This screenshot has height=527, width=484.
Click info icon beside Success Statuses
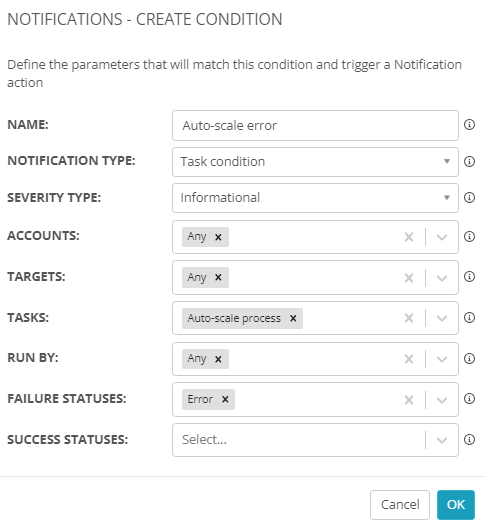pos(469,439)
